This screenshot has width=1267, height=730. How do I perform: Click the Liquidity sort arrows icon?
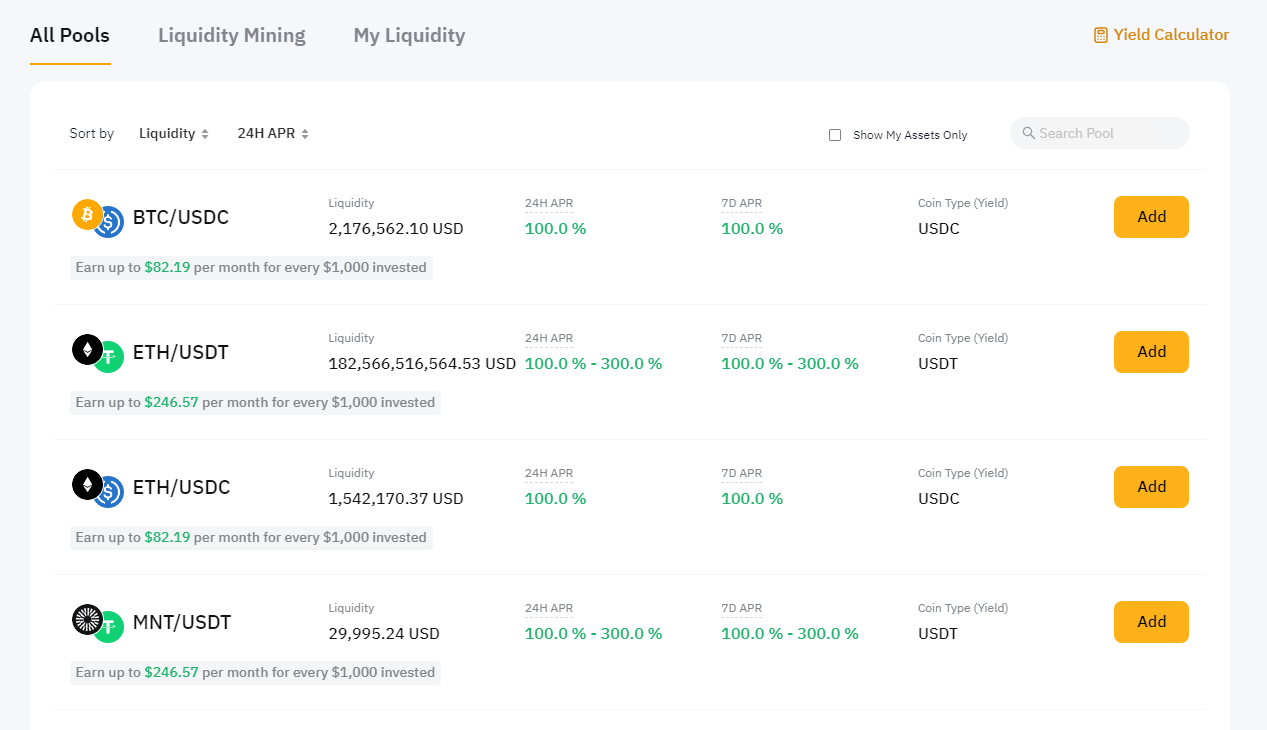coord(205,134)
